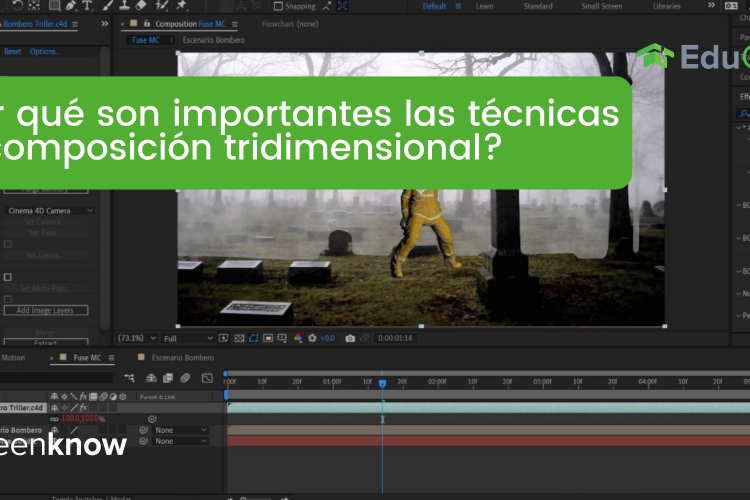Image resolution: width=750 pixels, height=500 pixels.
Task: Click the collapsed-compositions snapping icon
Action: pyautogui.click(x=342, y=6)
